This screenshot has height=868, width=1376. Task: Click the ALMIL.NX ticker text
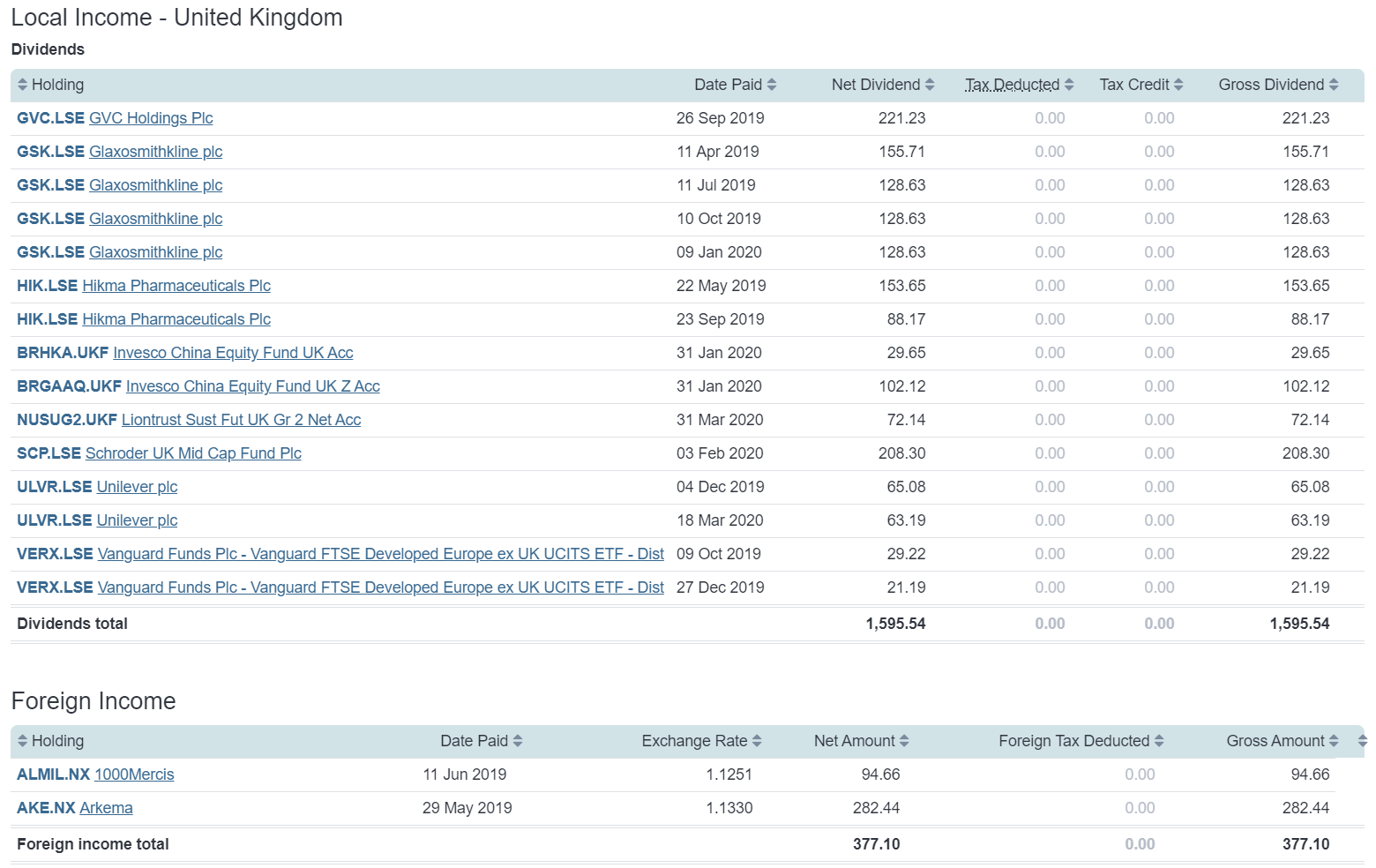pyautogui.click(x=54, y=774)
